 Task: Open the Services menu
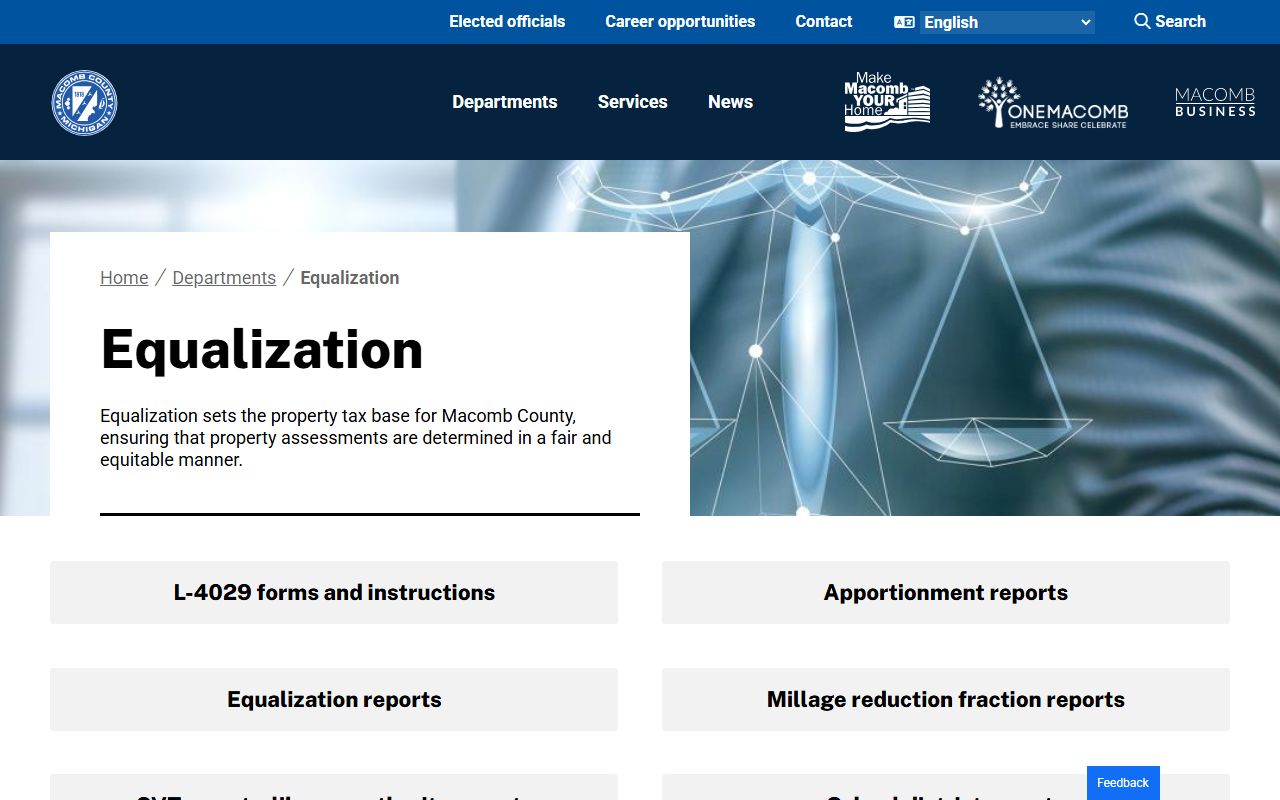[633, 102]
